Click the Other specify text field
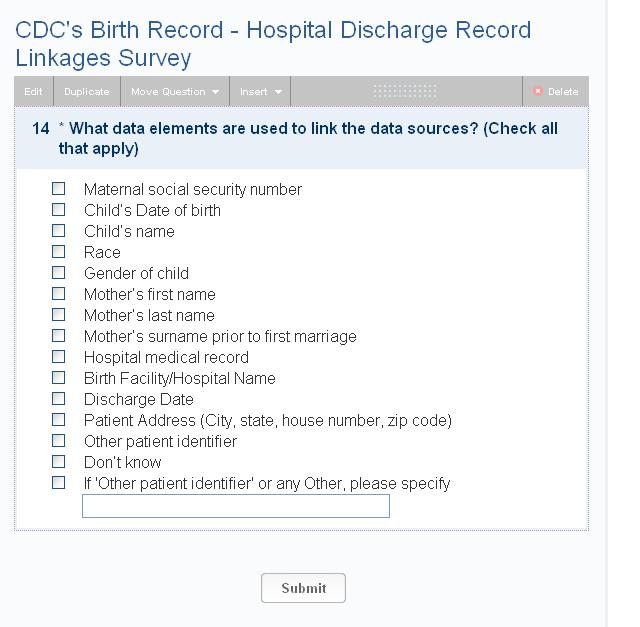The height and width of the screenshot is (627, 640). pyautogui.click(x=236, y=506)
